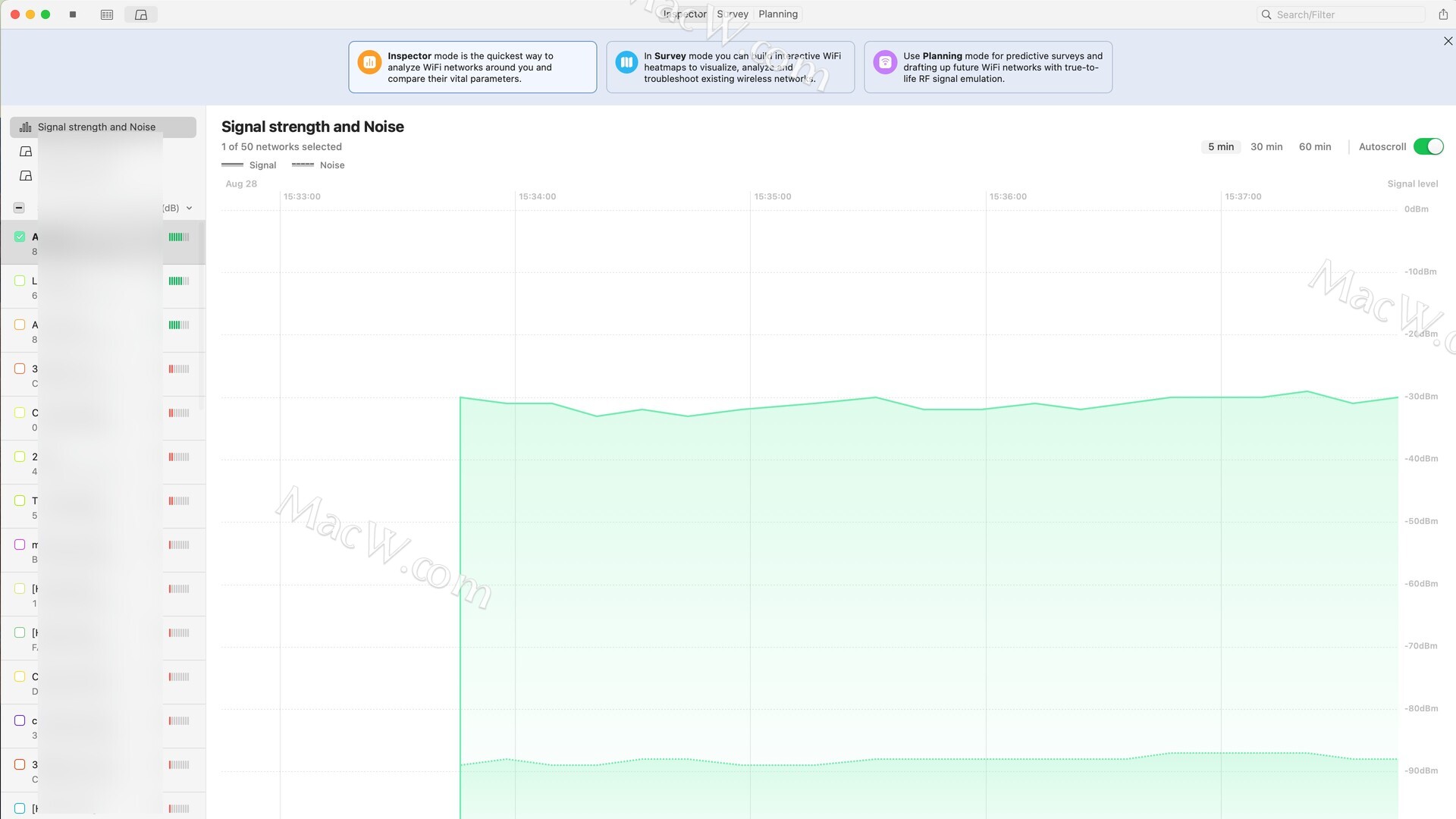Screen dimensions: 1456x819
Task: Switch to the Planning tab
Action: coord(778,14)
